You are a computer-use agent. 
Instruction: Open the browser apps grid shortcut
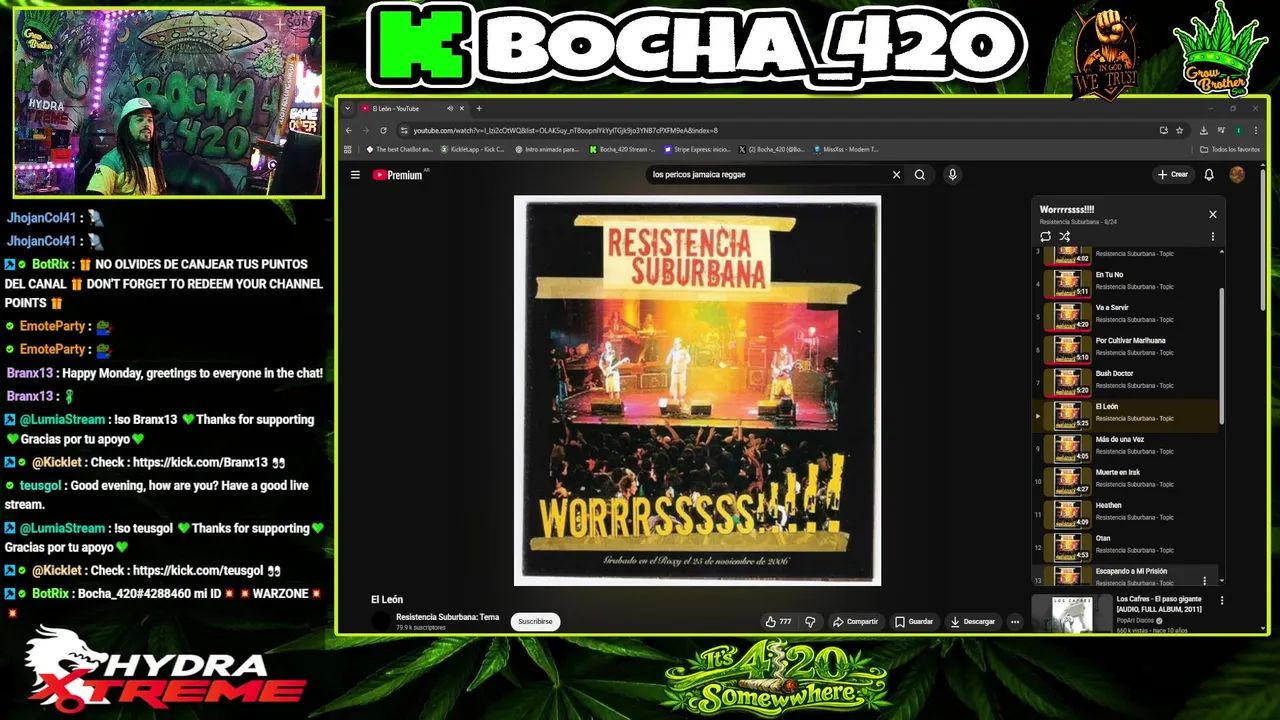[x=348, y=150]
